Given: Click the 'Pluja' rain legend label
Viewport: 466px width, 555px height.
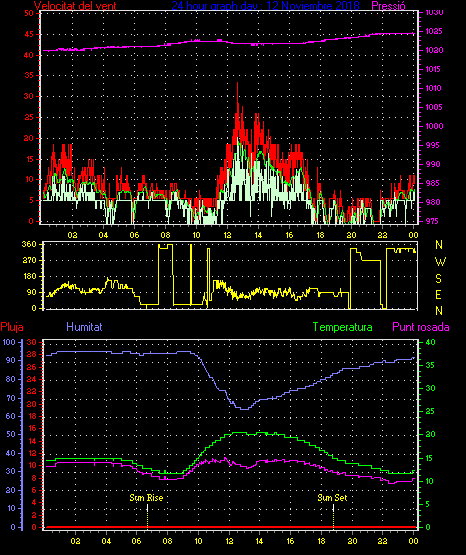Looking at the screenshot, I should (12, 327).
